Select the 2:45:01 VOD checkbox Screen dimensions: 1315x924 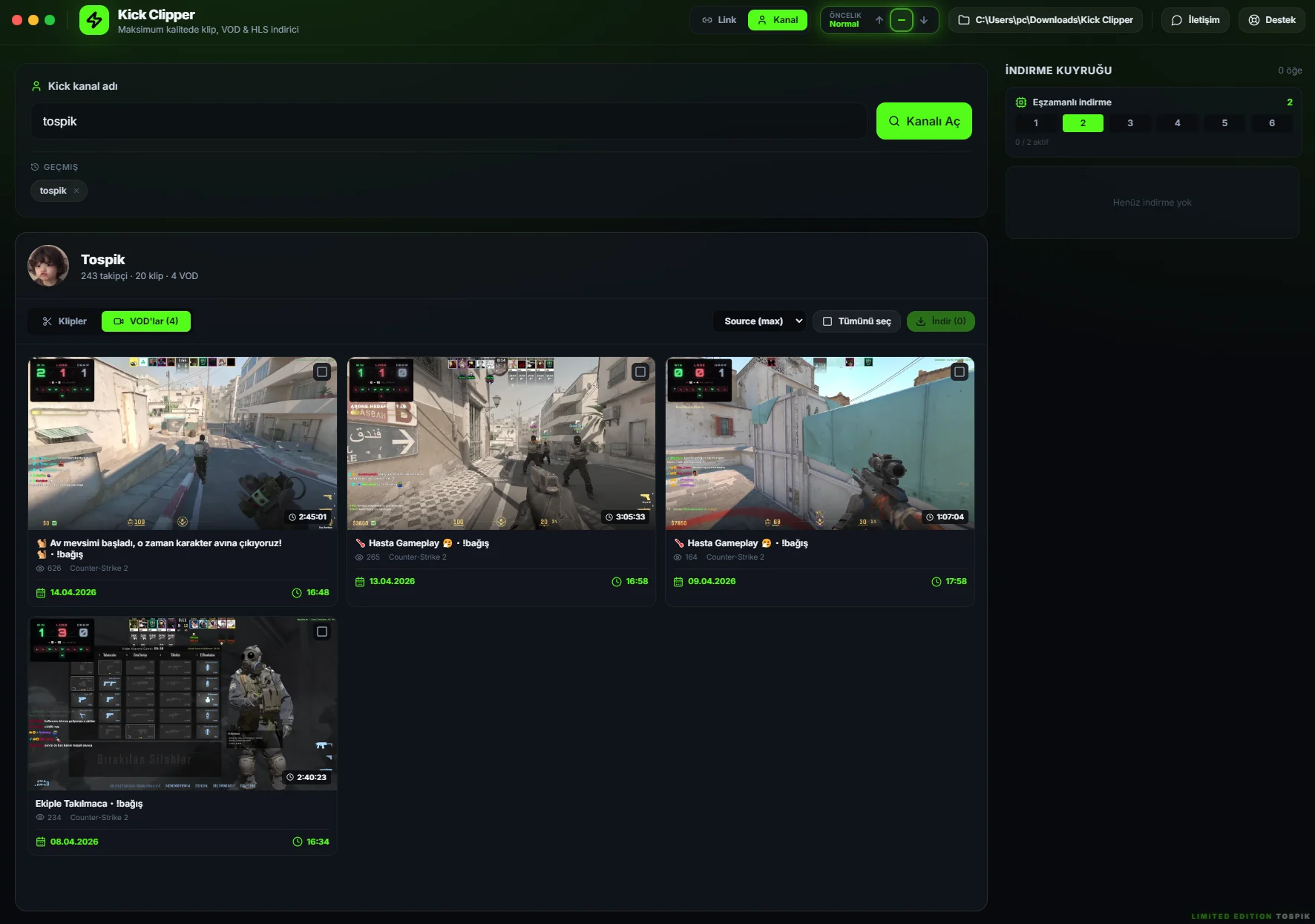click(322, 372)
